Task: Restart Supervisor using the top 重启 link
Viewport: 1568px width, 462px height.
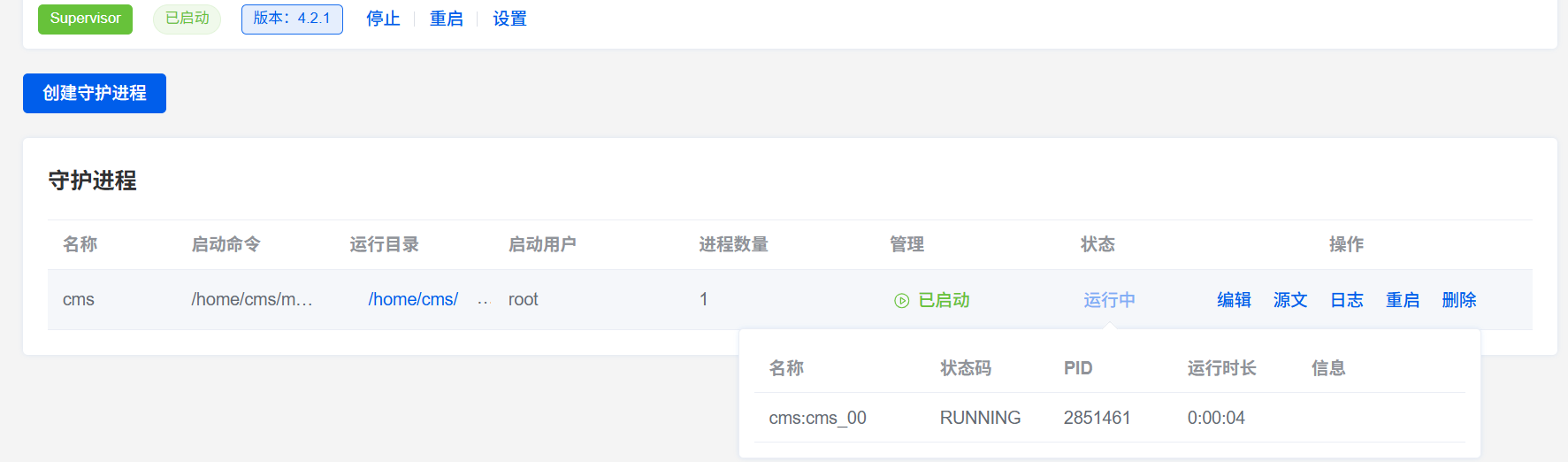Action: click(x=446, y=19)
